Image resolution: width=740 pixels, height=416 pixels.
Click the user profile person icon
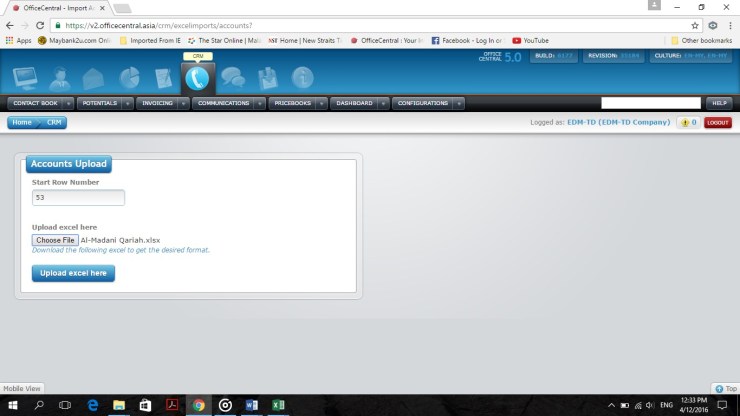[59, 77]
